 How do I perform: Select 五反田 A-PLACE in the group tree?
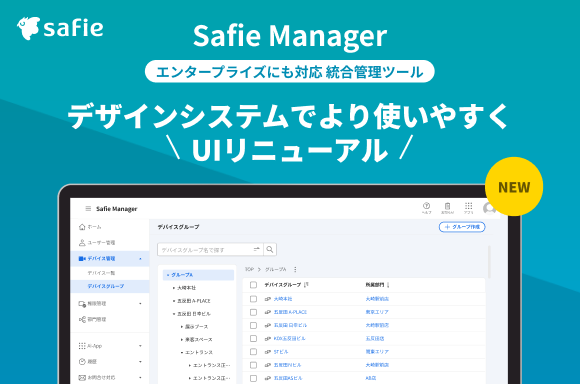click(x=194, y=301)
